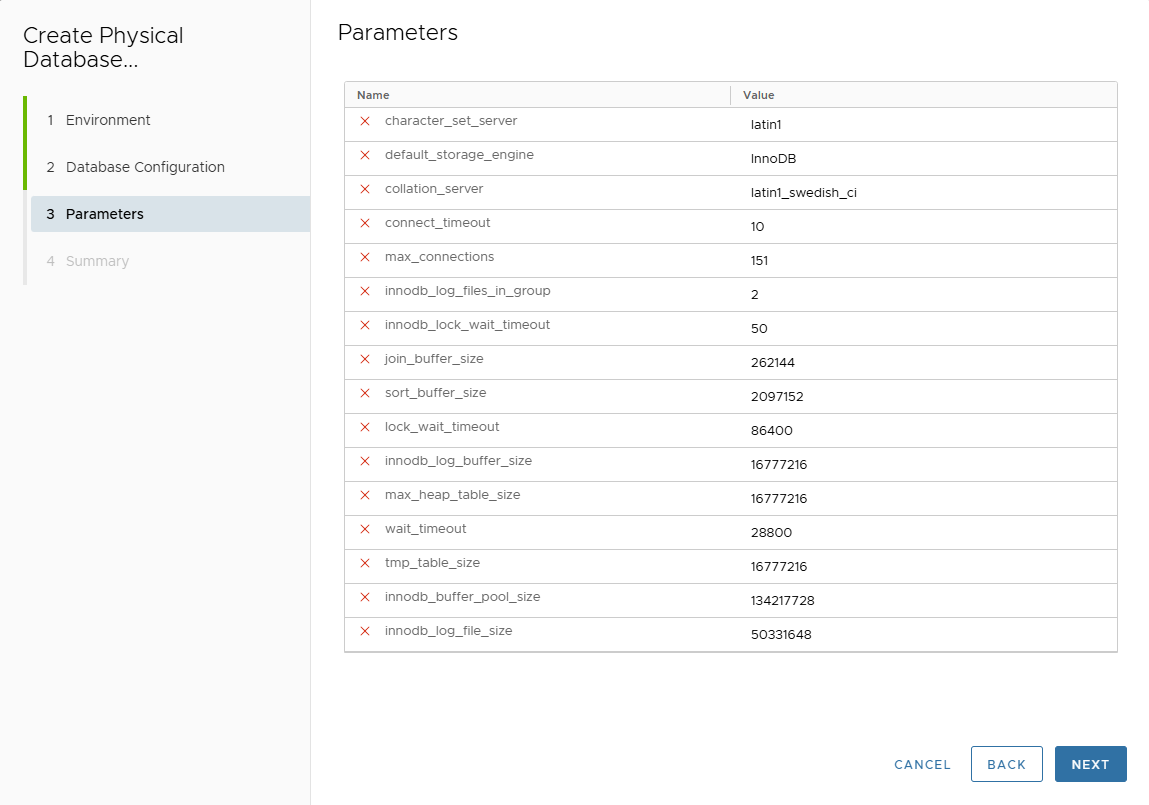Select the Value column header

[758, 94]
